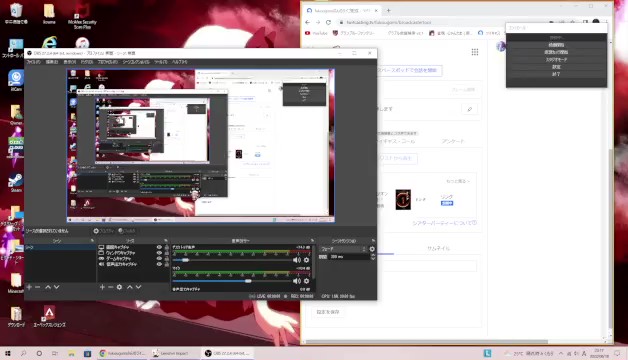Hide the Display Capture source eye icon
The width and height of the screenshot is (628, 360).
tap(159, 247)
